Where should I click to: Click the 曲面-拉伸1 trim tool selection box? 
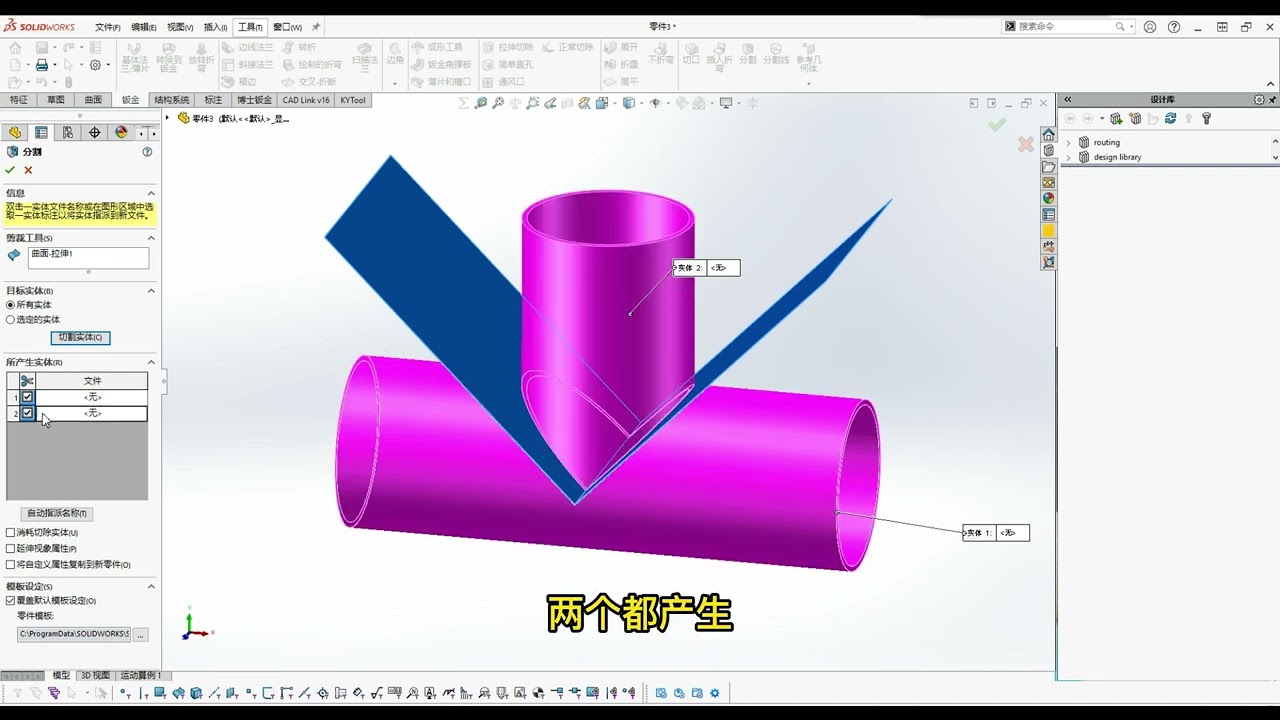click(x=88, y=257)
